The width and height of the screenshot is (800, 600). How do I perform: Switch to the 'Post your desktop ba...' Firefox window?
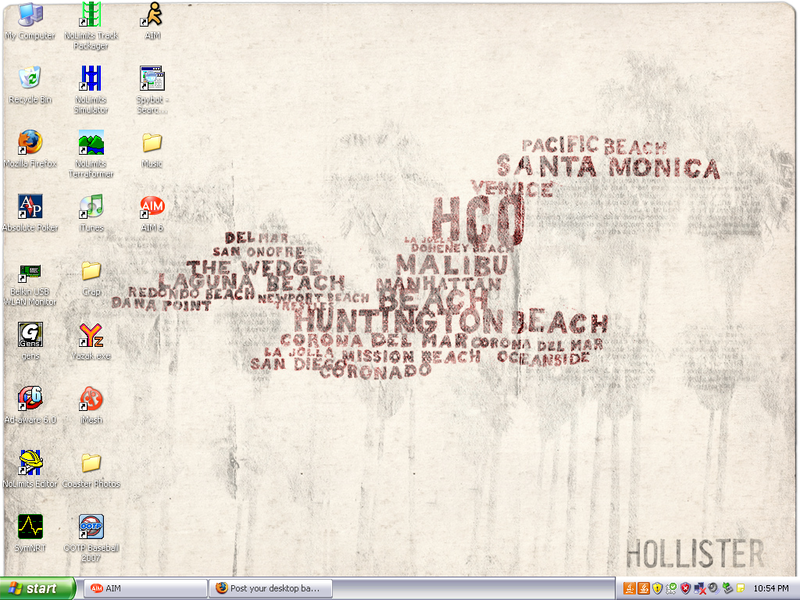tap(270, 588)
